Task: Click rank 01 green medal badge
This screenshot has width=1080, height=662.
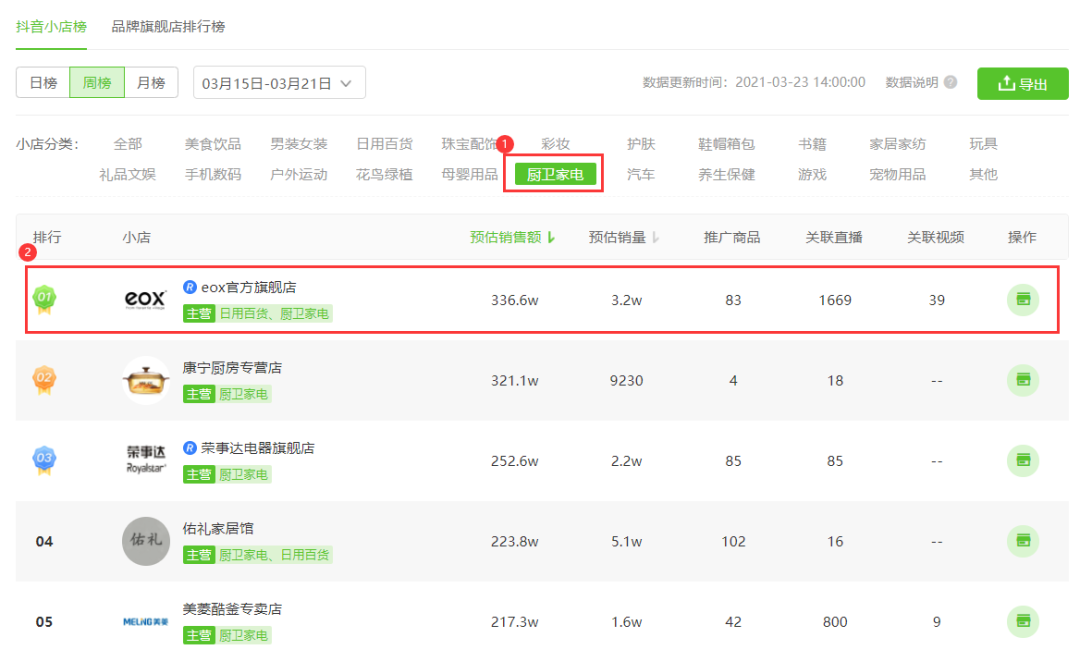Action: pyautogui.click(x=44, y=300)
